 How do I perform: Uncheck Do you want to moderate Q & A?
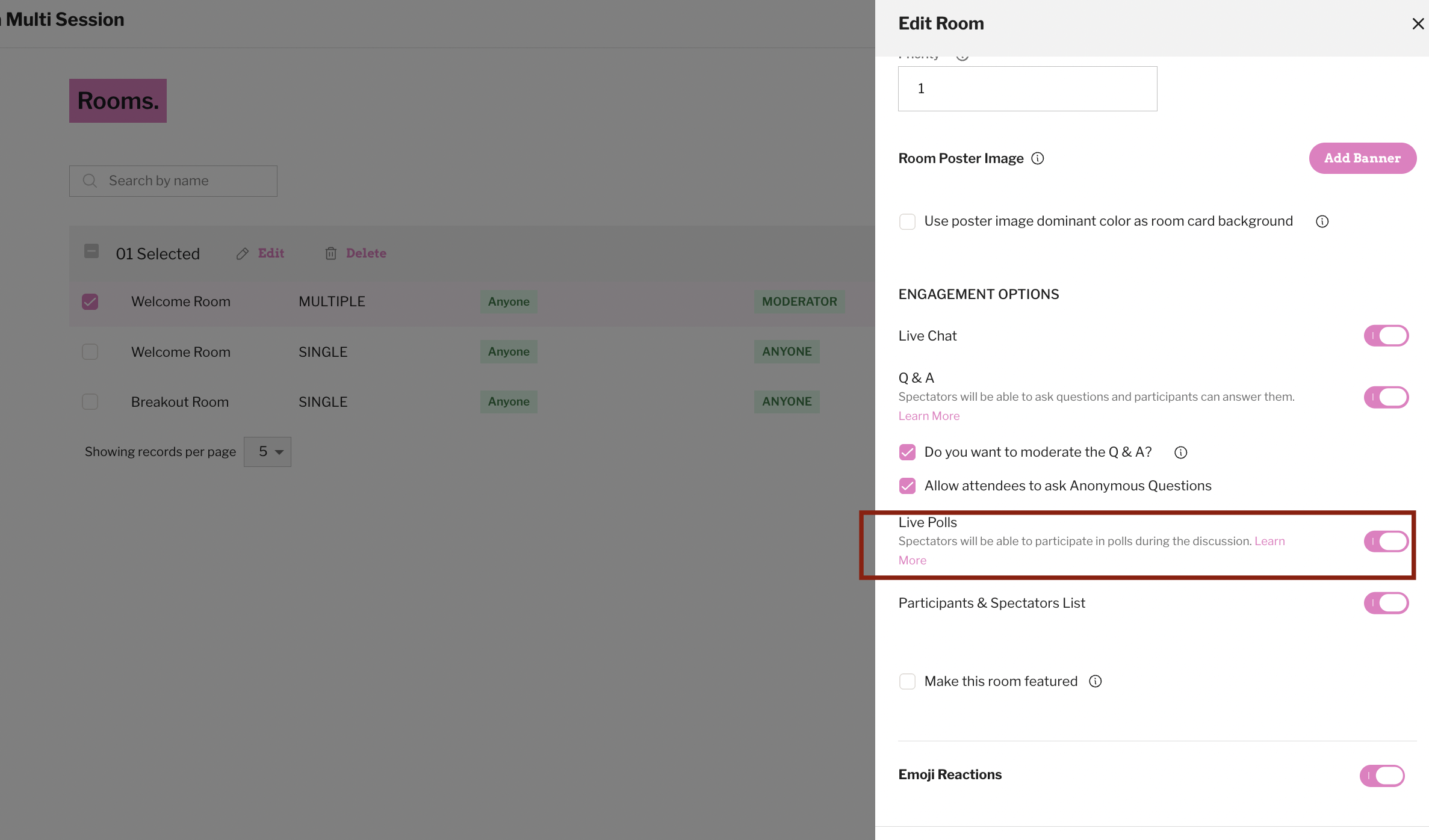pyautogui.click(x=907, y=452)
